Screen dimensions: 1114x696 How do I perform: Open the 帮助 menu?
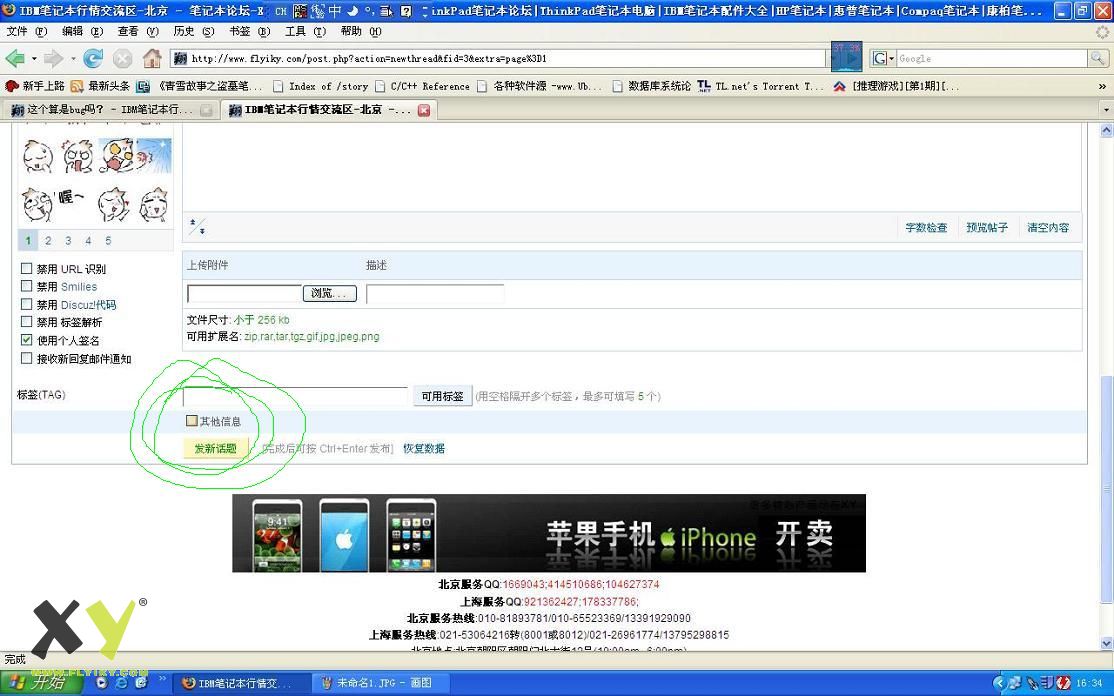pos(361,31)
